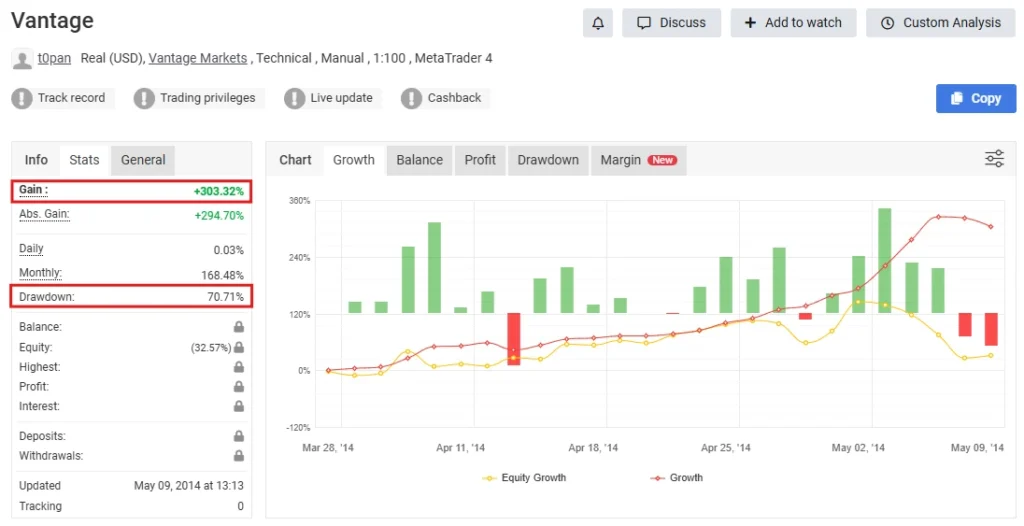Click the Add to watch button
This screenshot has height=526, width=1024.
pyautogui.click(x=793, y=23)
